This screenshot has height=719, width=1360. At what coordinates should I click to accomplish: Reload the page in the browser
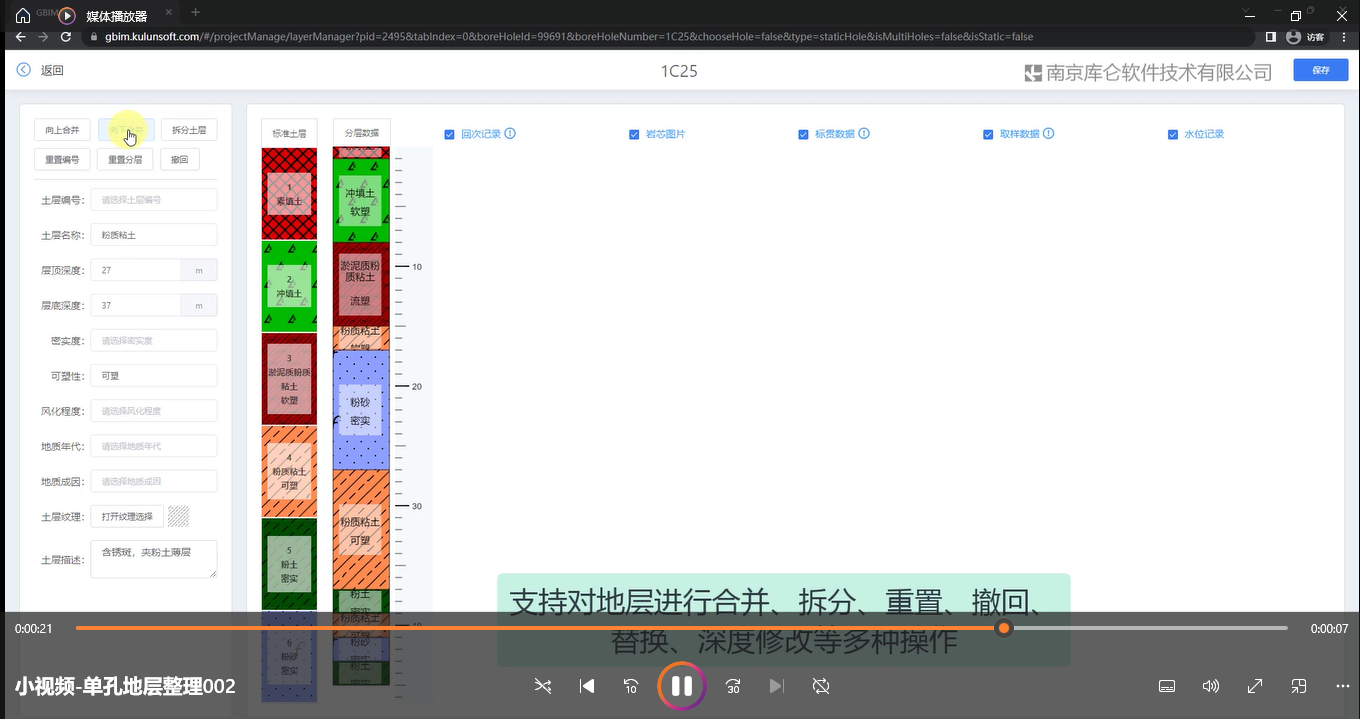(66, 36)
